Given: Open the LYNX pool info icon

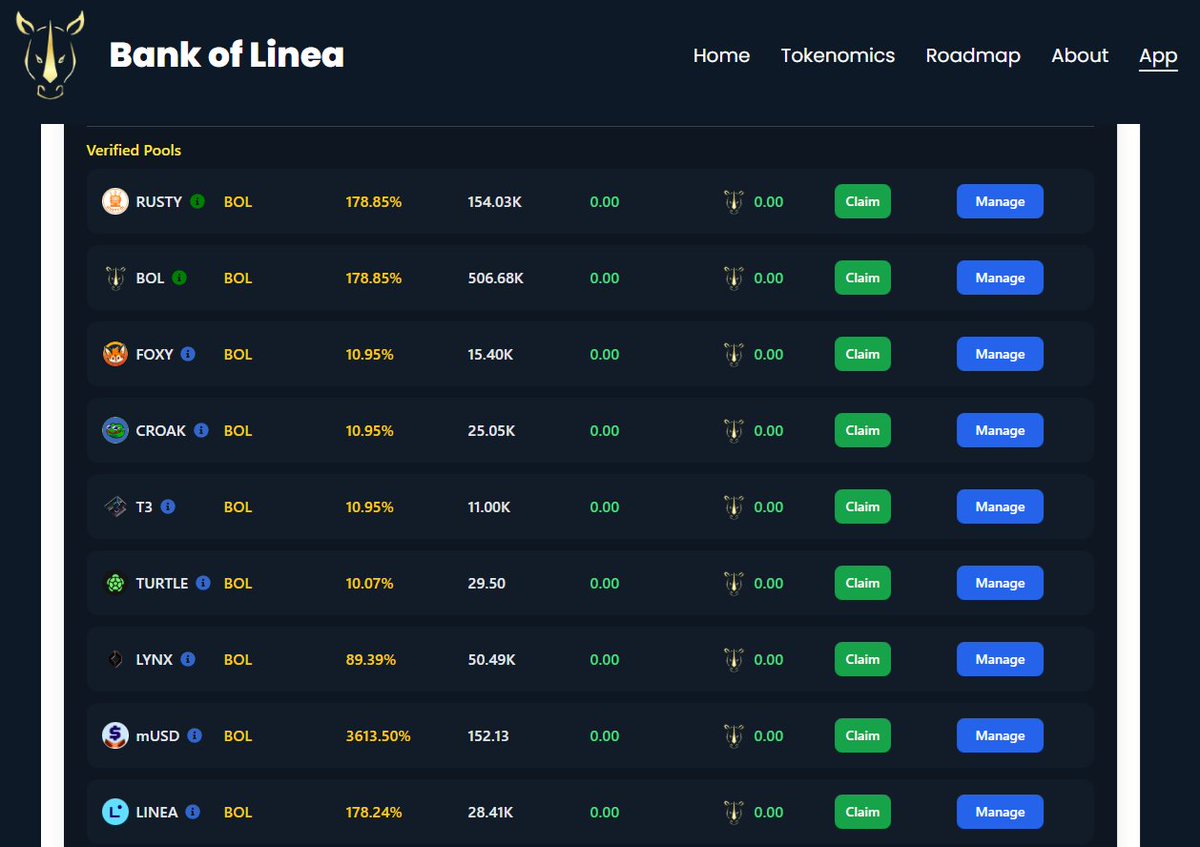Looking at the screenshot, I should (x=188, y=659).
